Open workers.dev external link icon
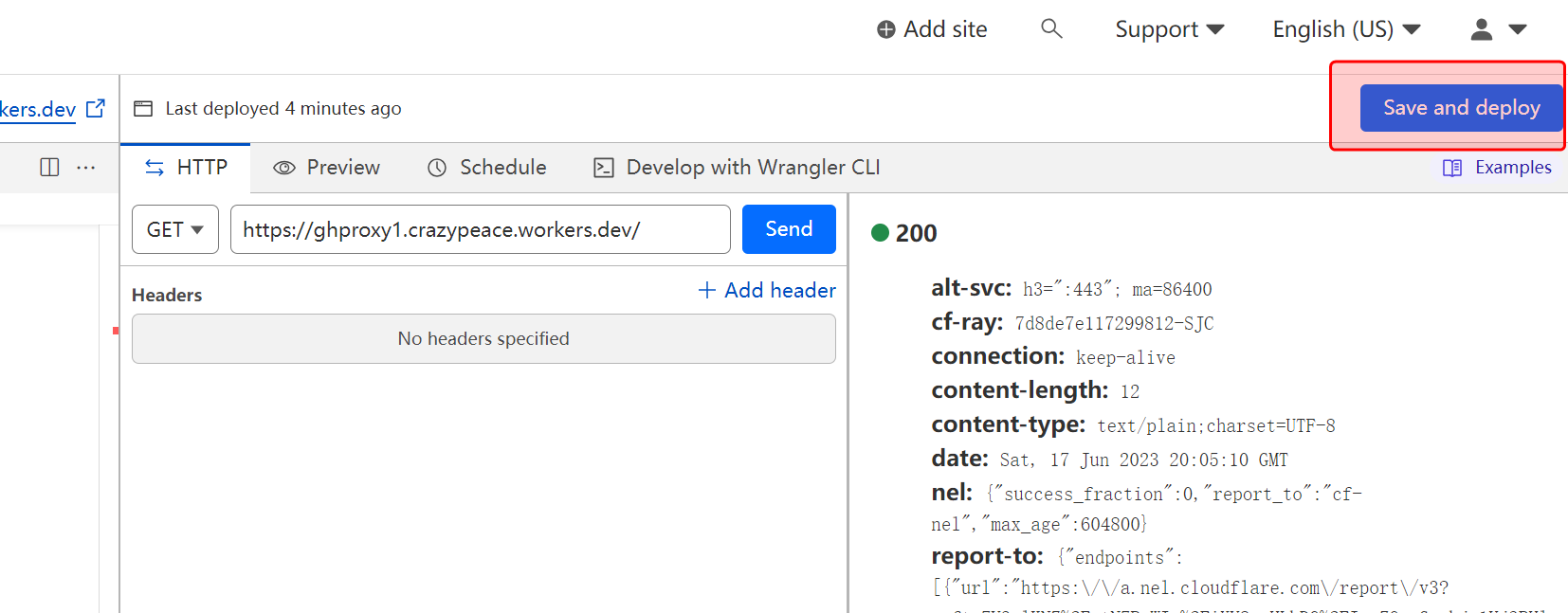Viewport: 1568px width, 613px height. (96, 109)
